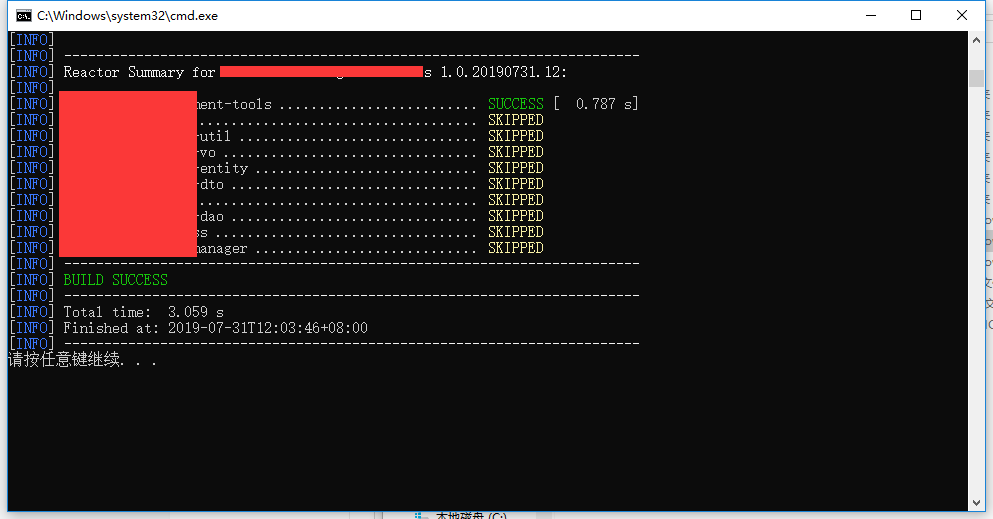Click the green BUILD SUCCESS text
The height and width of the screenshot is (519, 993).
tap(115, 280)
